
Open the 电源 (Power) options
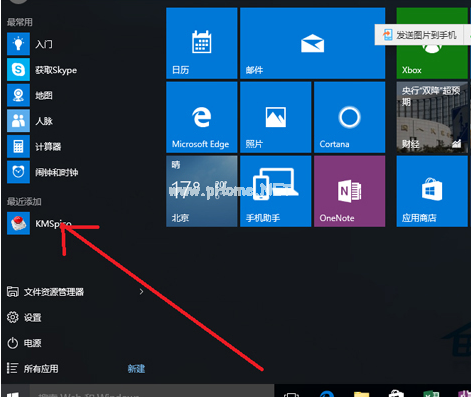click(x=24, y=343)
